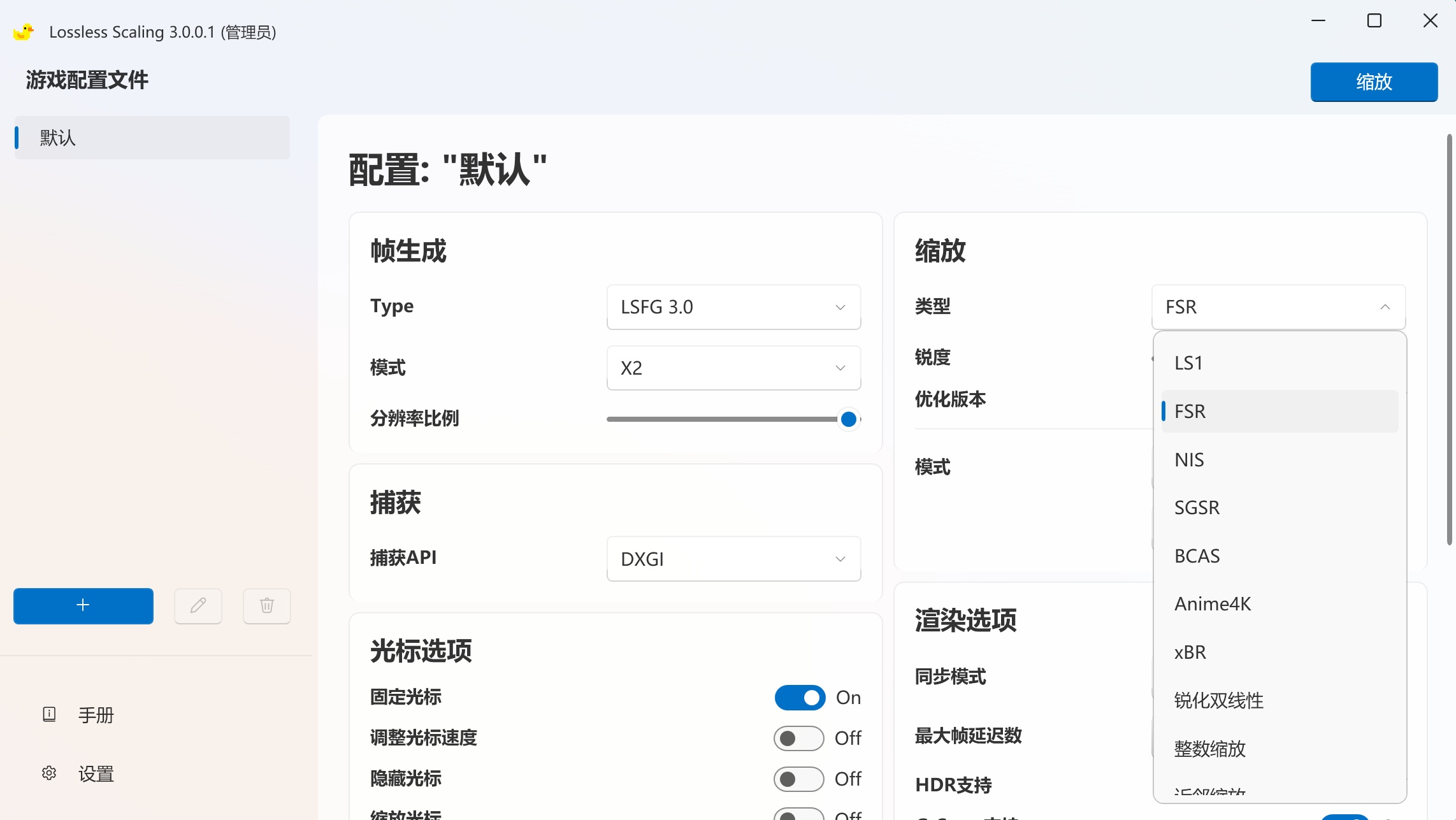This screenshot has width=1456, height=820.
Task: Click the Lossless Scaling duck app icon
Action: (24, 32)
